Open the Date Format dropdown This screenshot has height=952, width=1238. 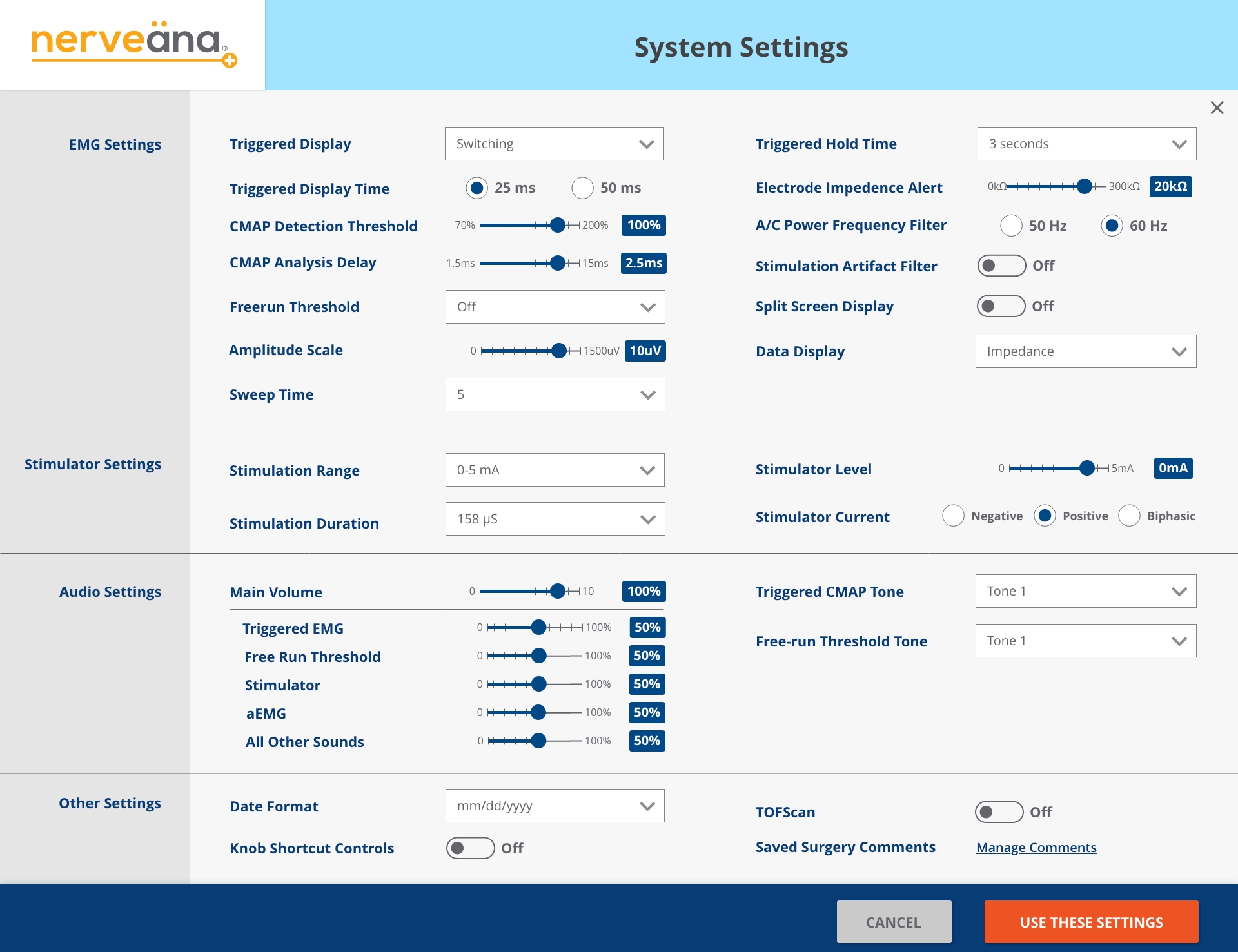(555, 806)
